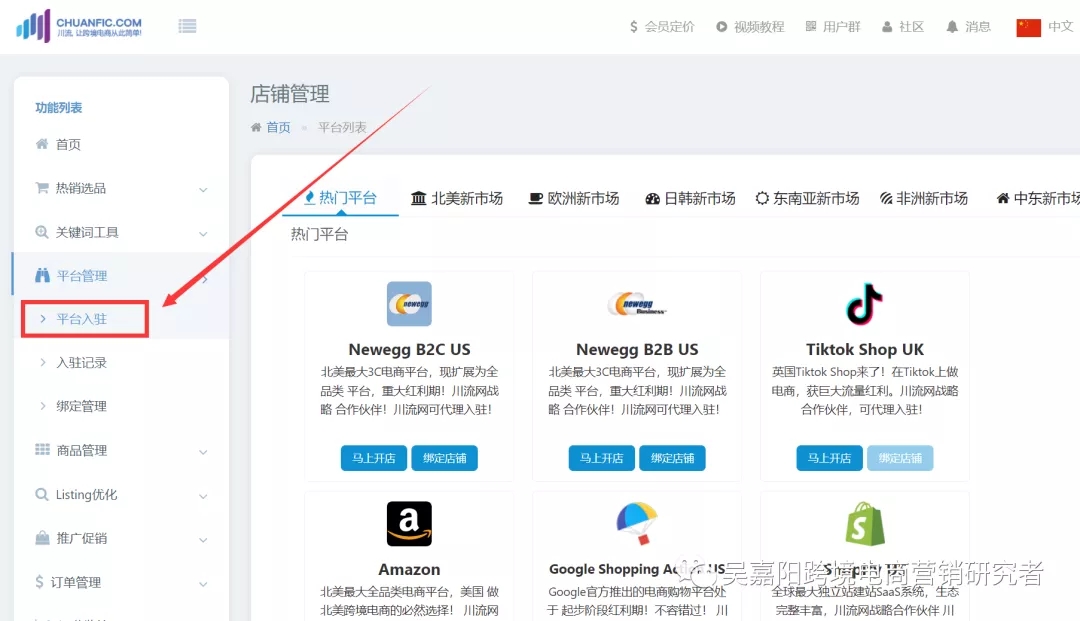This screenshot has width=1080, height=621.
Task: Click the Amazon logo
Action: (x=409, y=523)
